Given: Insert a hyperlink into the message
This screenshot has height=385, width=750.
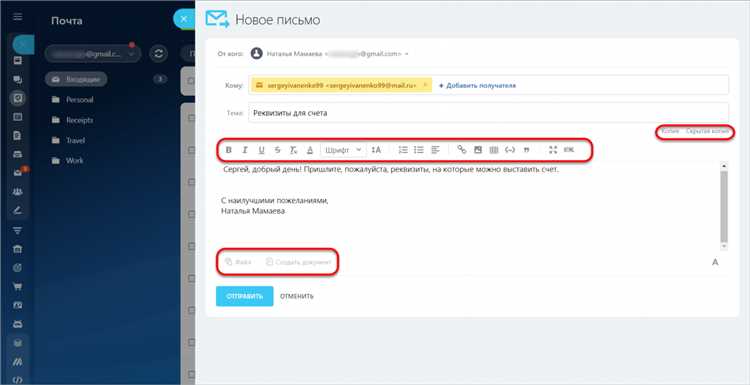Looking at the screenshot, I should pos(462,150).
